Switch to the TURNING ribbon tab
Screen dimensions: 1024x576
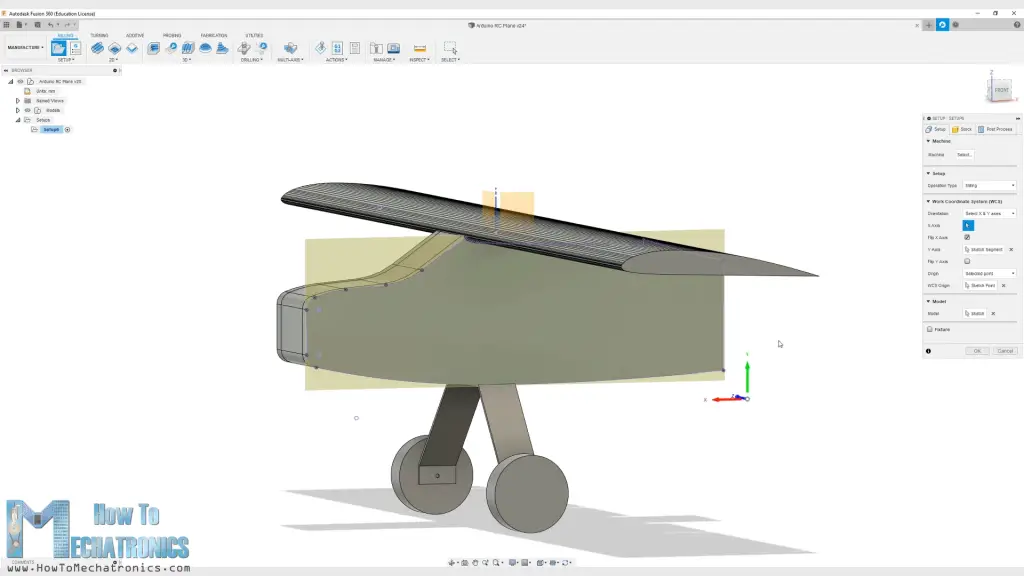[98, 35]
